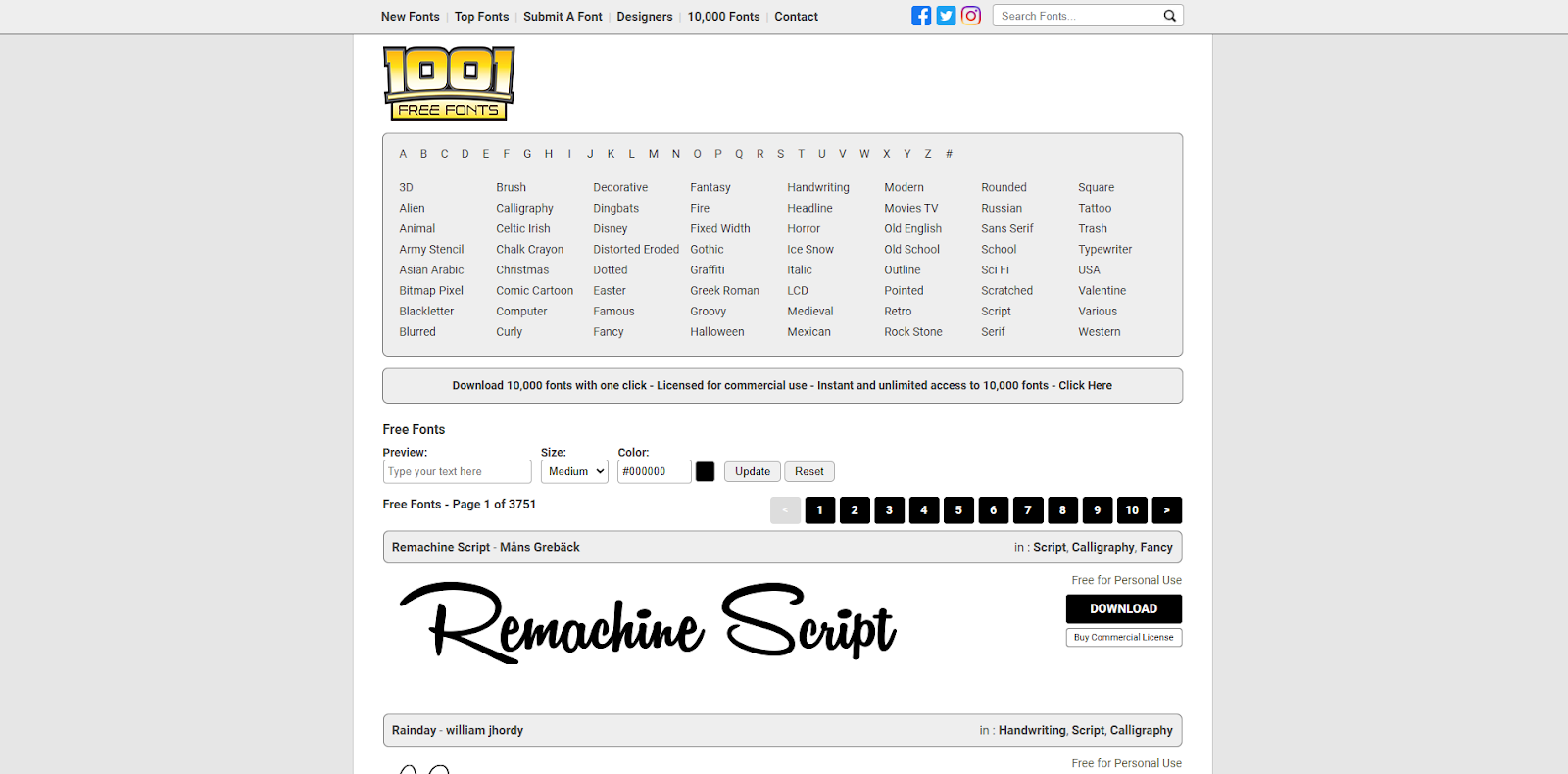Screen dimensions: 1568x774
Task: Filter fonts by letter M
Action: 654,154
